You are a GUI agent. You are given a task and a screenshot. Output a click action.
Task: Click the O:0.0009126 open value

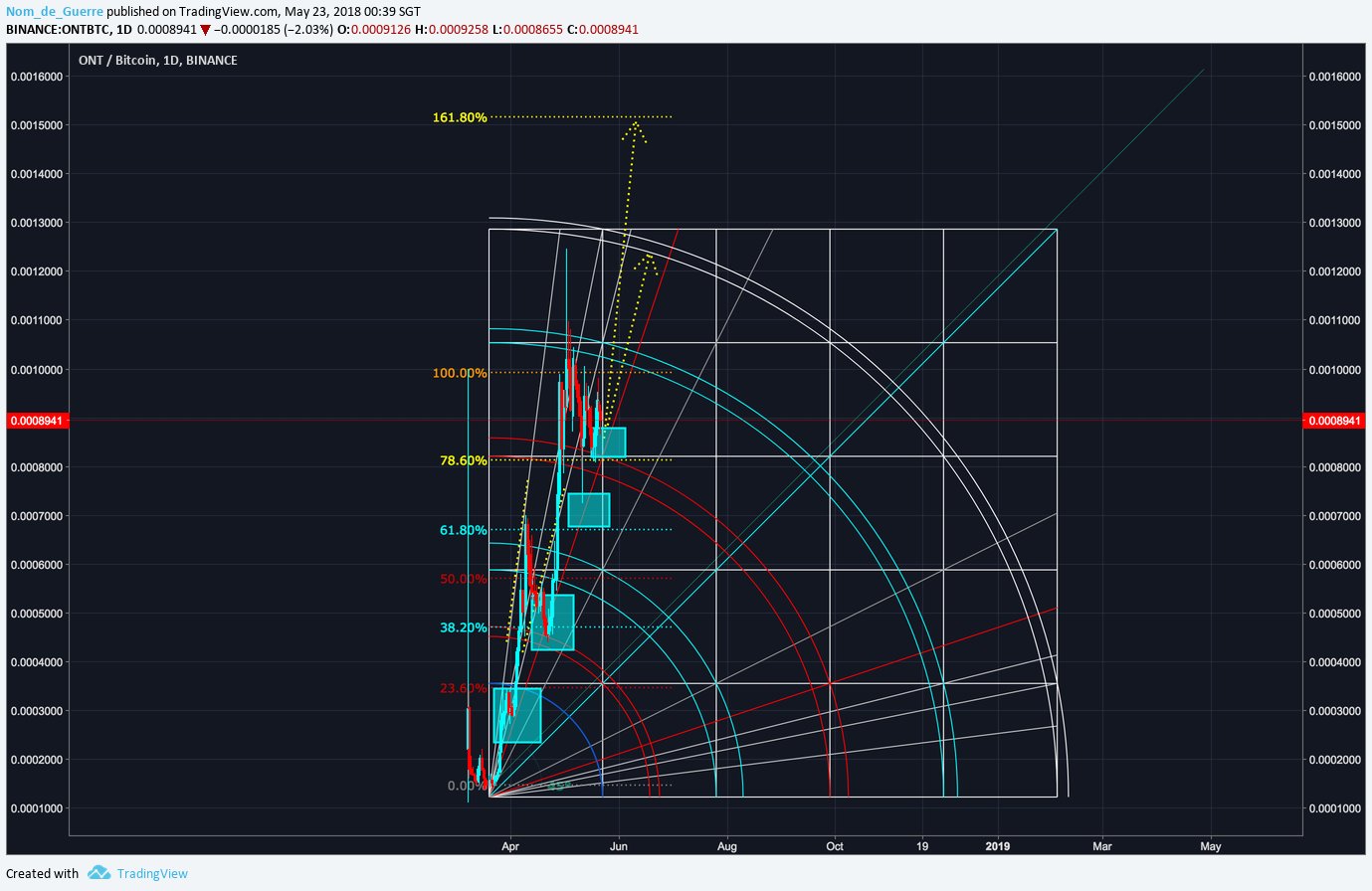375,30
